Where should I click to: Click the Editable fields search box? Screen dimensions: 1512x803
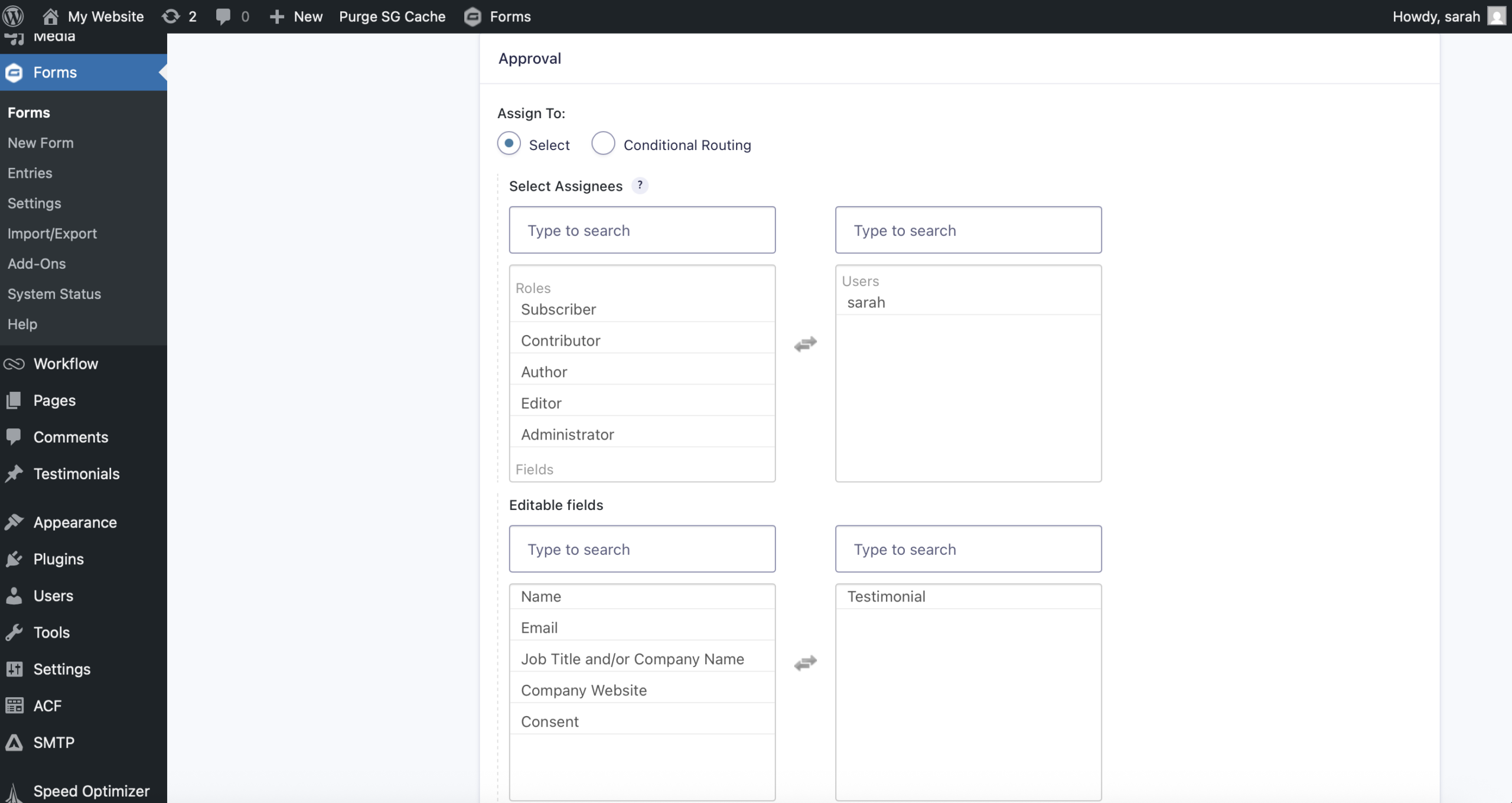[641, 549]
